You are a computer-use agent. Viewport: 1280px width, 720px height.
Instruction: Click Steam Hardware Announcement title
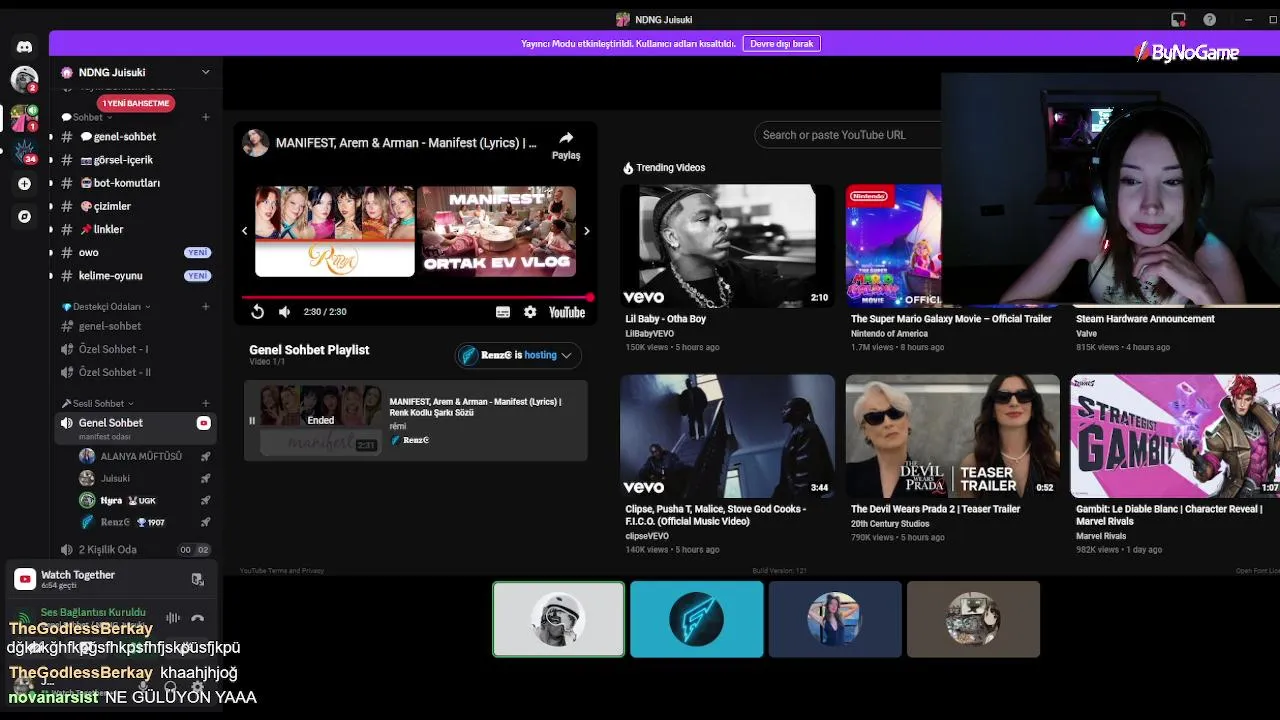[x=1145, y=319]
